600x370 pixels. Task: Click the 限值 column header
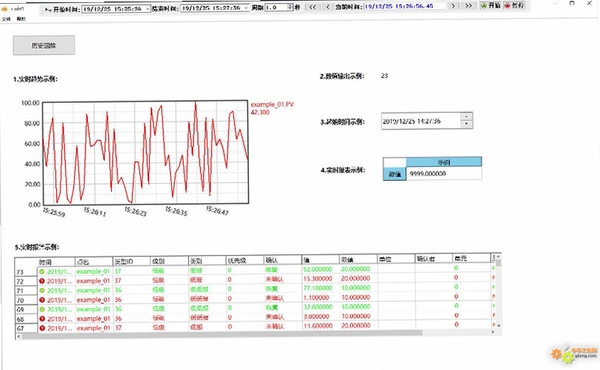pyautogui.click(x=358, y=259)
